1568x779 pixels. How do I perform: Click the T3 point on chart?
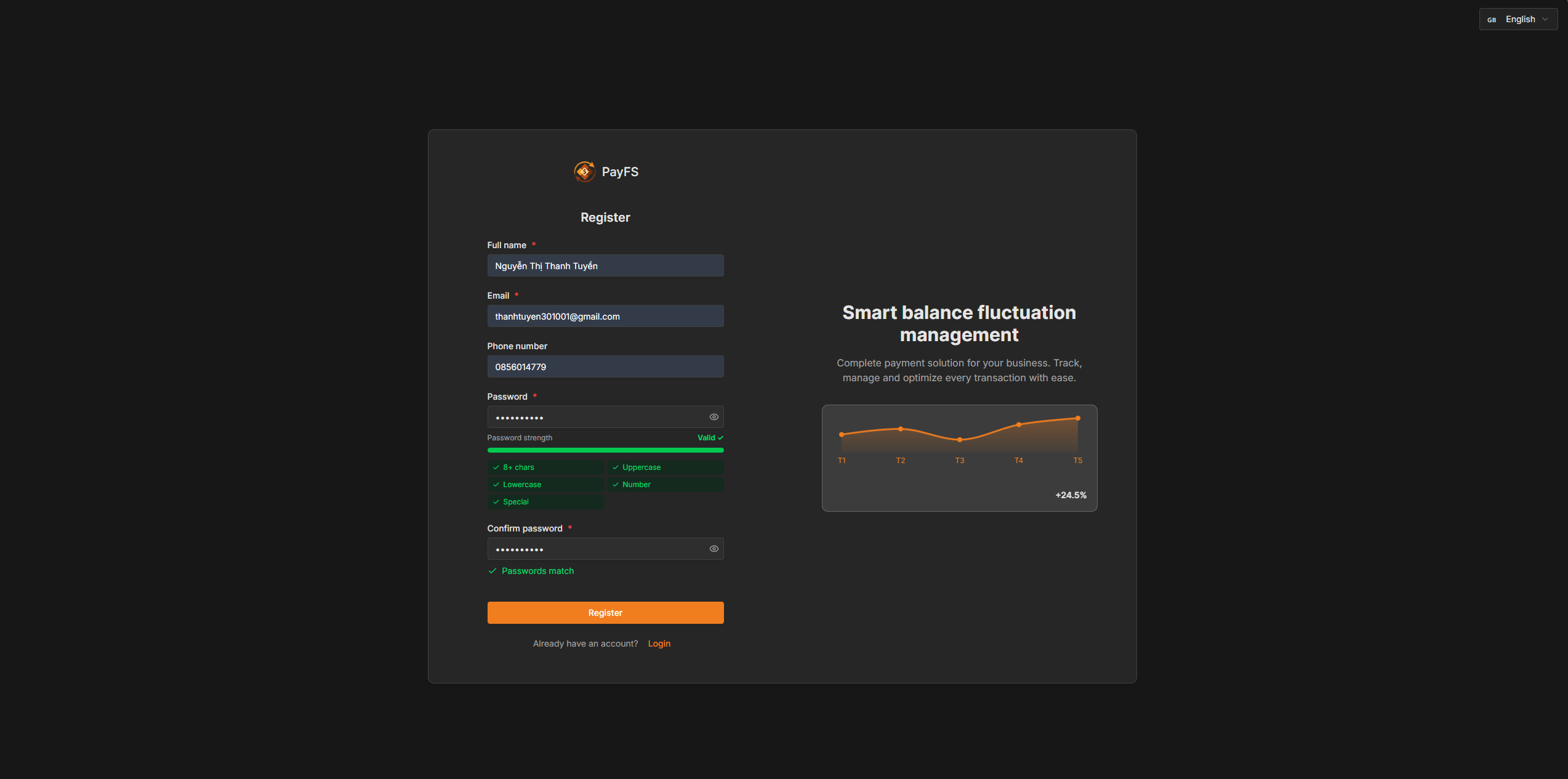tap(959, 440)
